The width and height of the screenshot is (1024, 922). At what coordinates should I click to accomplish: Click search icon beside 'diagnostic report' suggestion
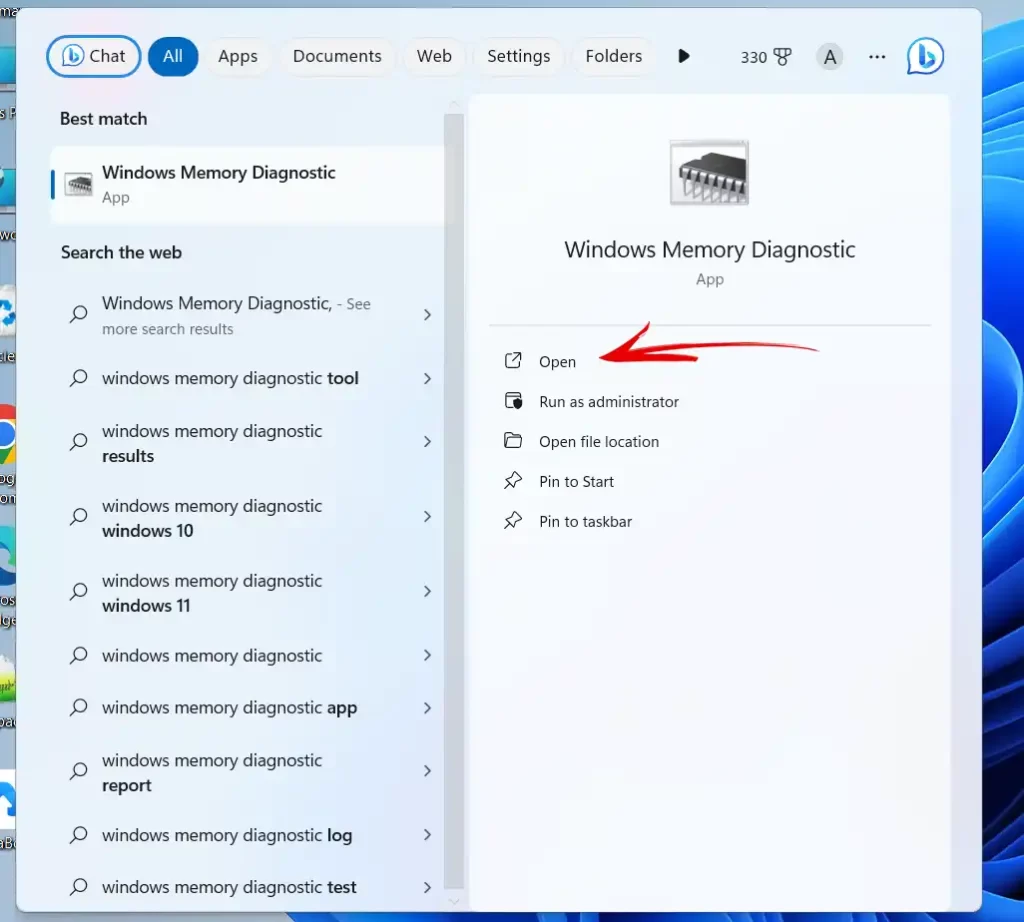pos(78,771)
